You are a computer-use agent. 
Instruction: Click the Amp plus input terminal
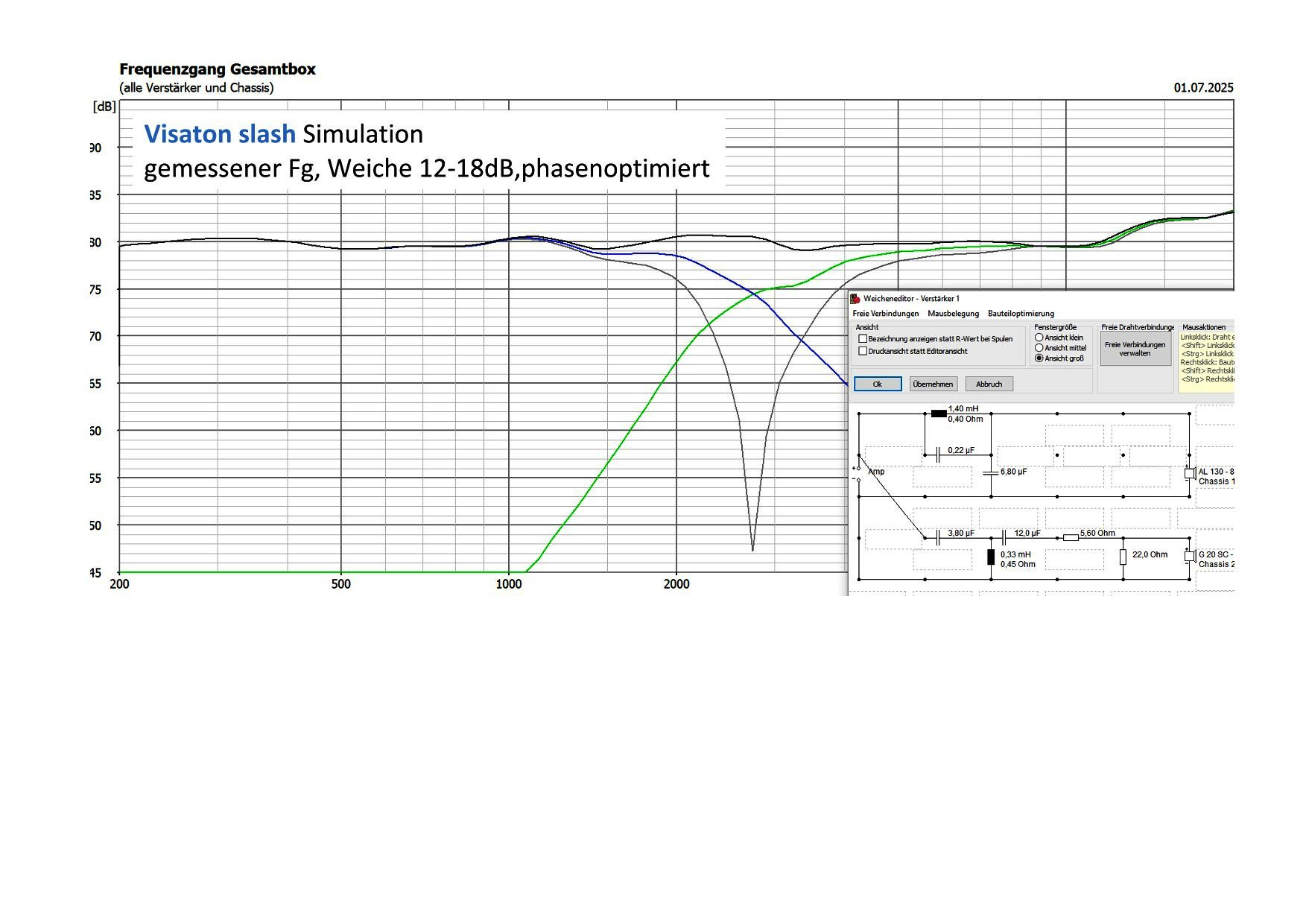click(x=858, y=468)
